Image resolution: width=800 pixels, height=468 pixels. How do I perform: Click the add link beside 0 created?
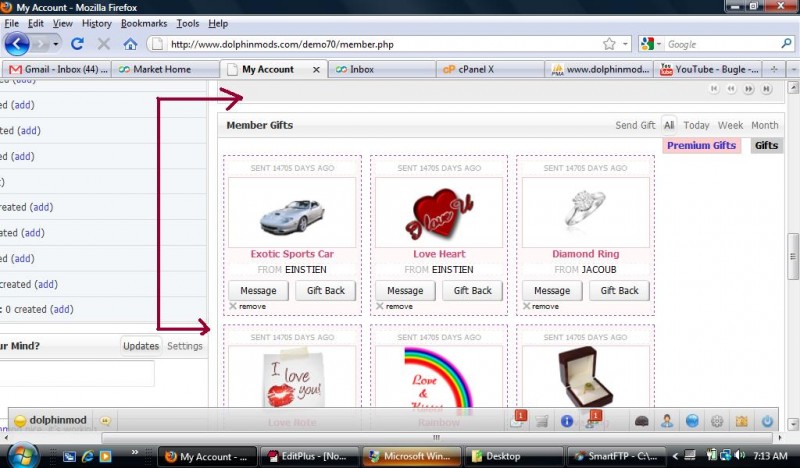click(x=63, y=309)
